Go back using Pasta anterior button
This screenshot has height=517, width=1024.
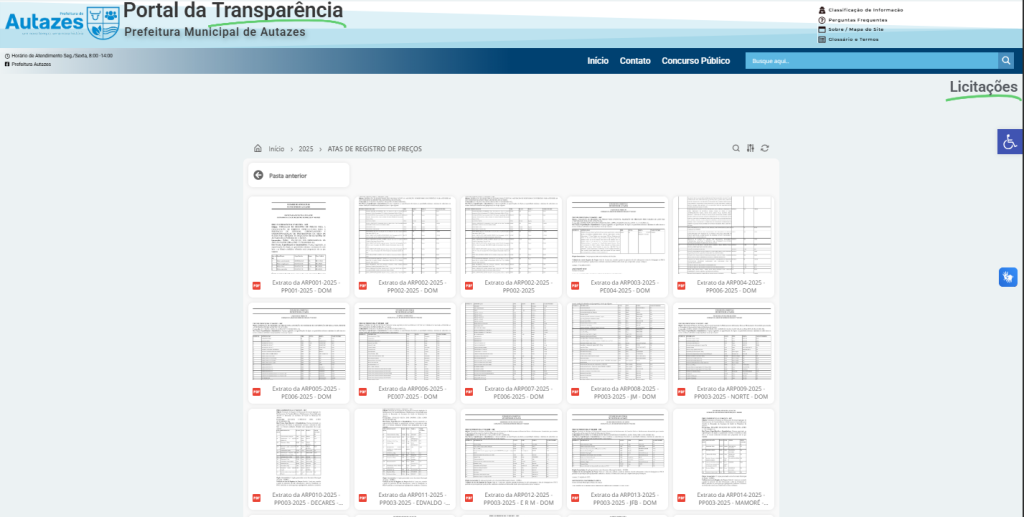click(x=298, y=175)
